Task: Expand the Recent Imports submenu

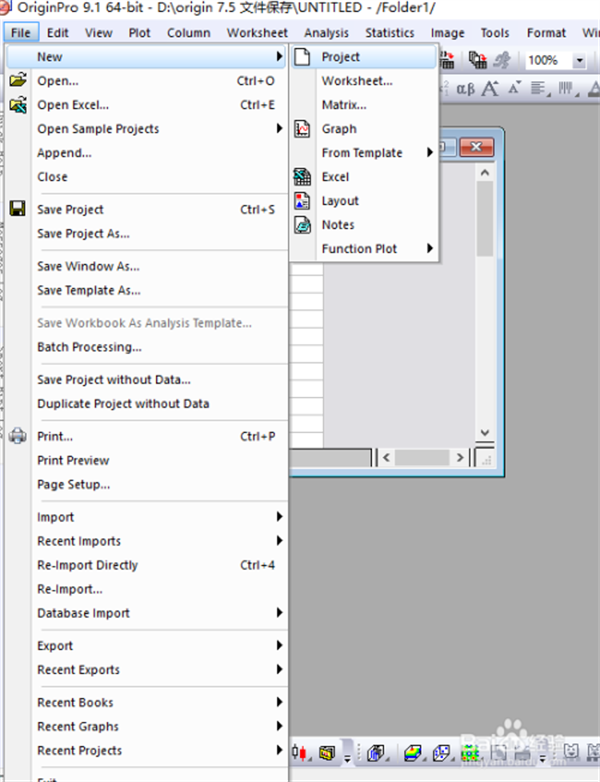Action: point(147,541)
